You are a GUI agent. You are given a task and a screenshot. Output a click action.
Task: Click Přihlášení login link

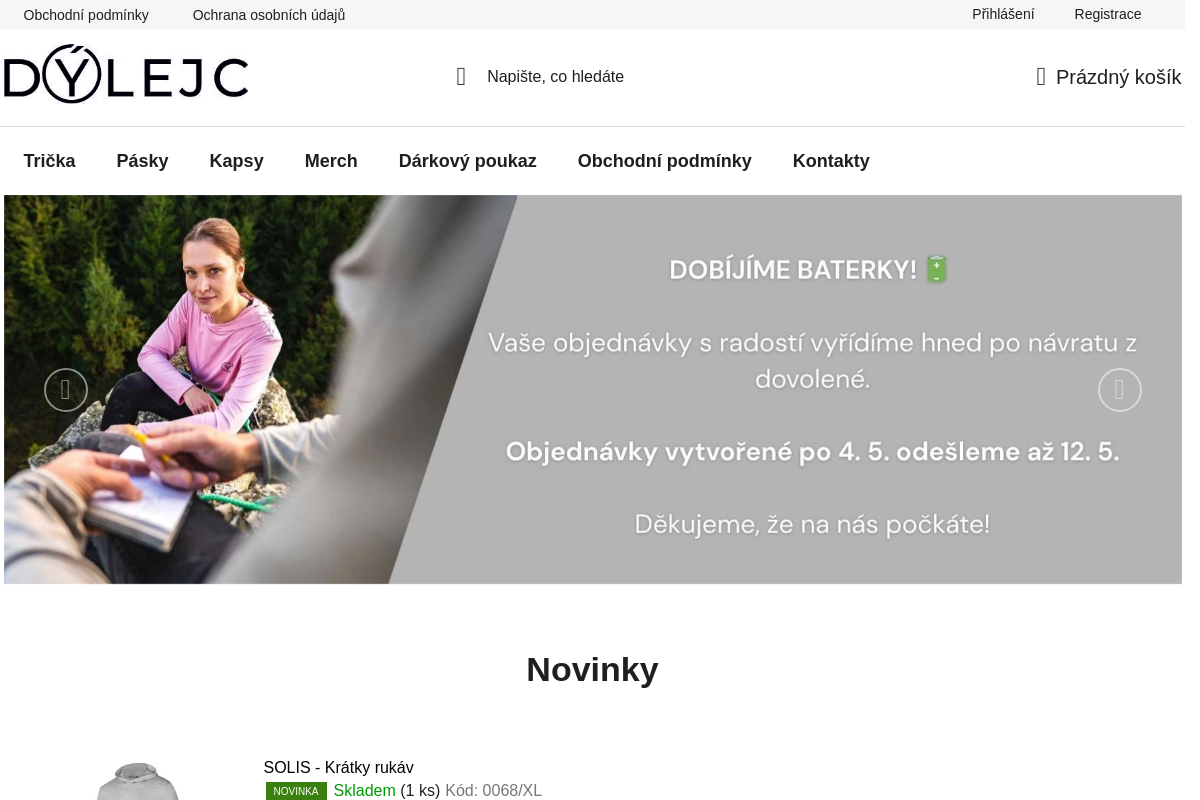click(x=1003, y=14)
